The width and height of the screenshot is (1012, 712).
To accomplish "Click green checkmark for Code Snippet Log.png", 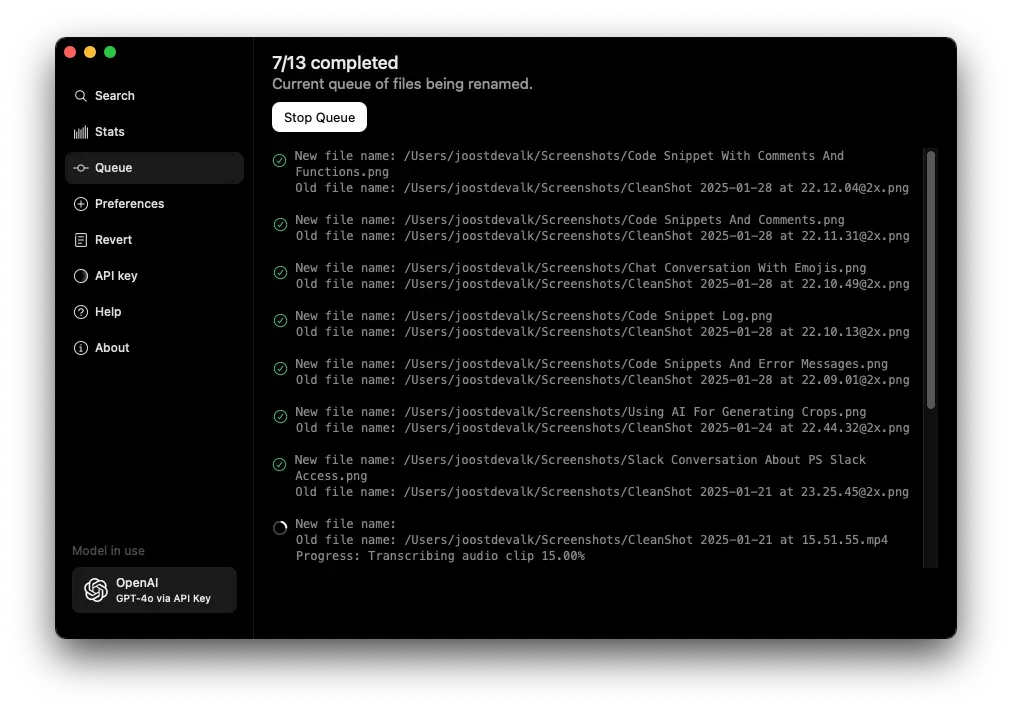I will (280, 320).
